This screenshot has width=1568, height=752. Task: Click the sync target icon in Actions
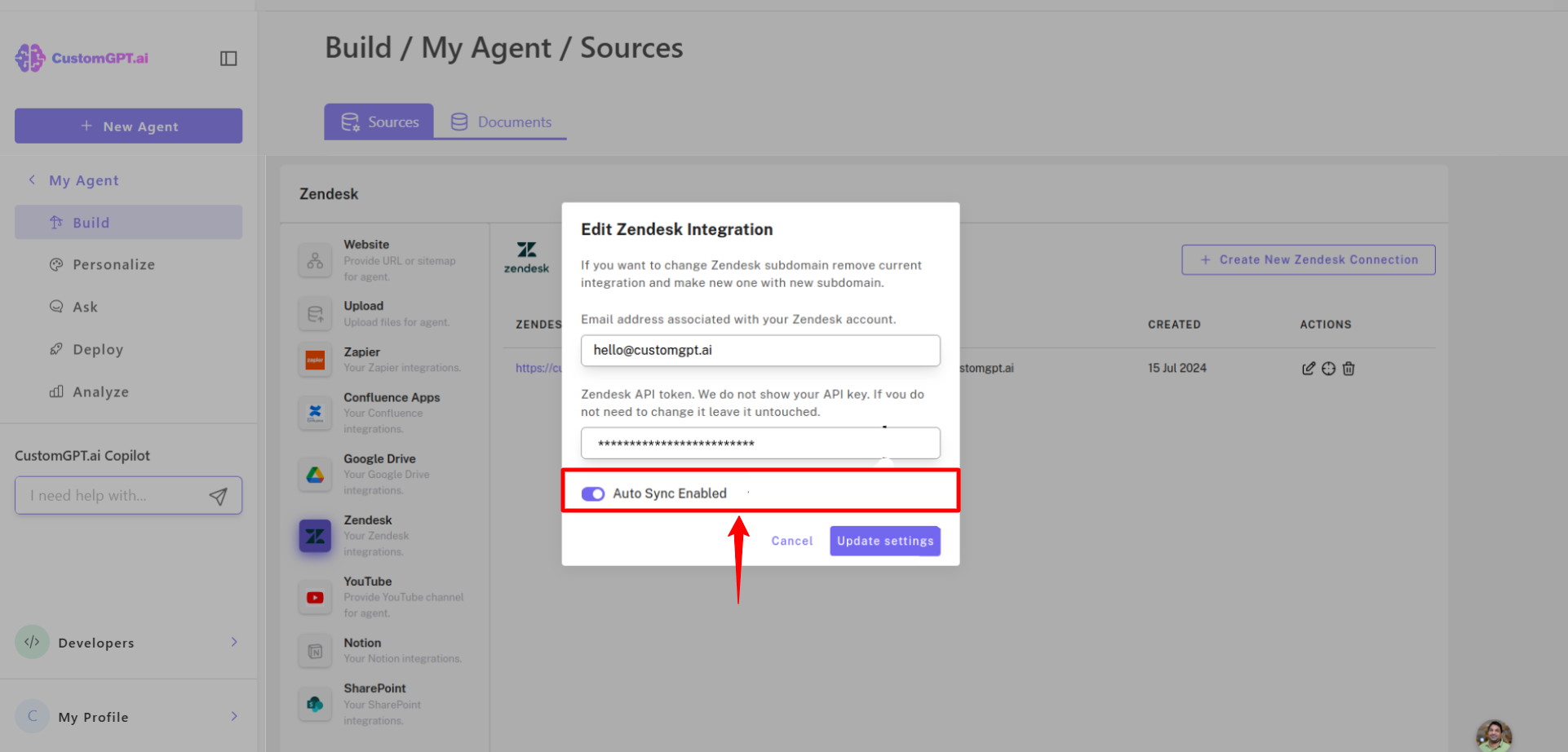click(x=1329, y=369)
